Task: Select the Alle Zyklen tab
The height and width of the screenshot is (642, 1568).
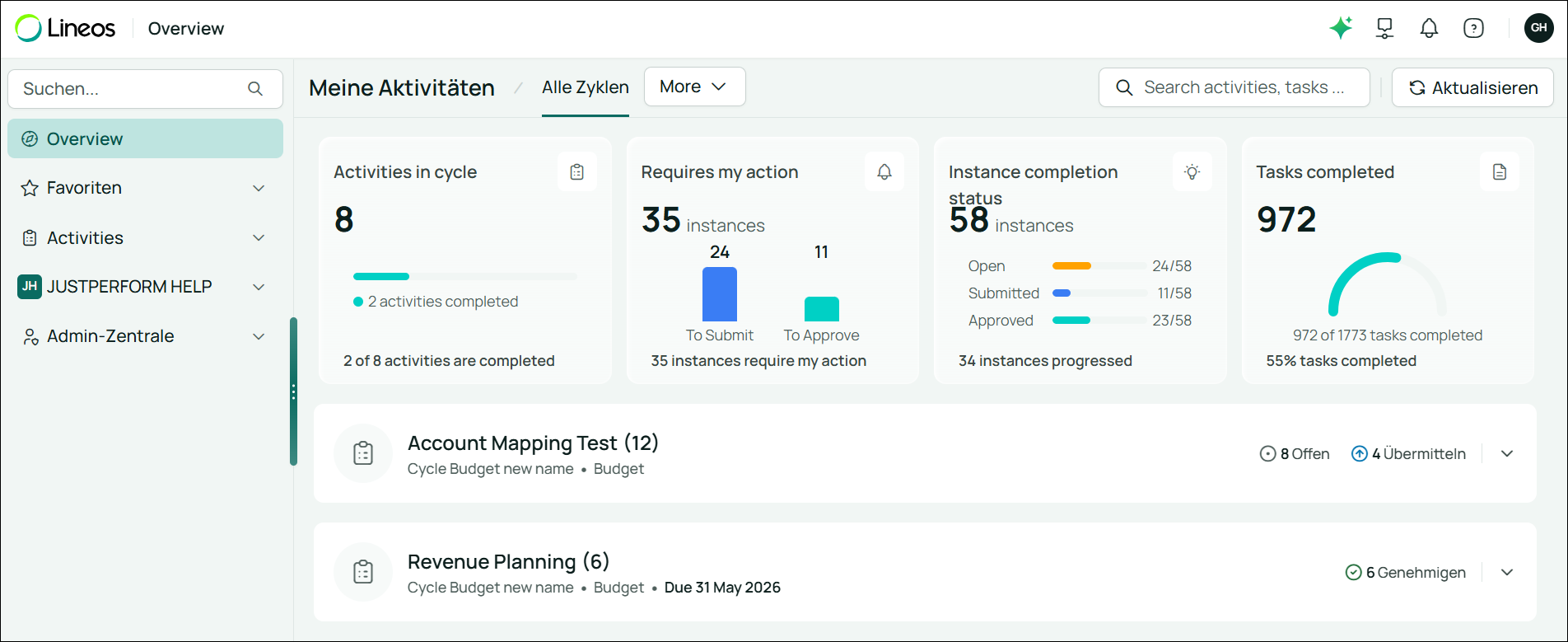Action: point(586,87)
